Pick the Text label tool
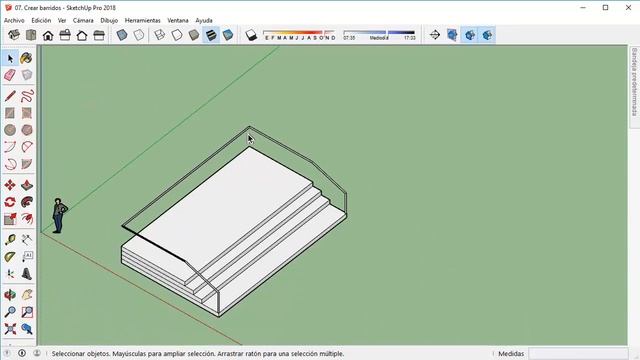Screen dimensions: 640x360 coord(27,257)
